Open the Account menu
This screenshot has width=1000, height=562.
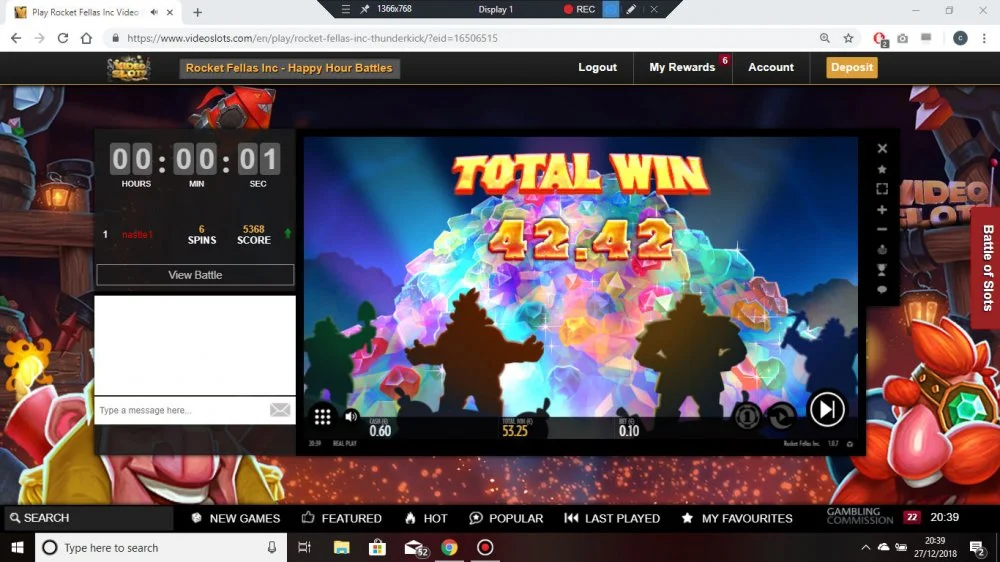tap(770, 67)
